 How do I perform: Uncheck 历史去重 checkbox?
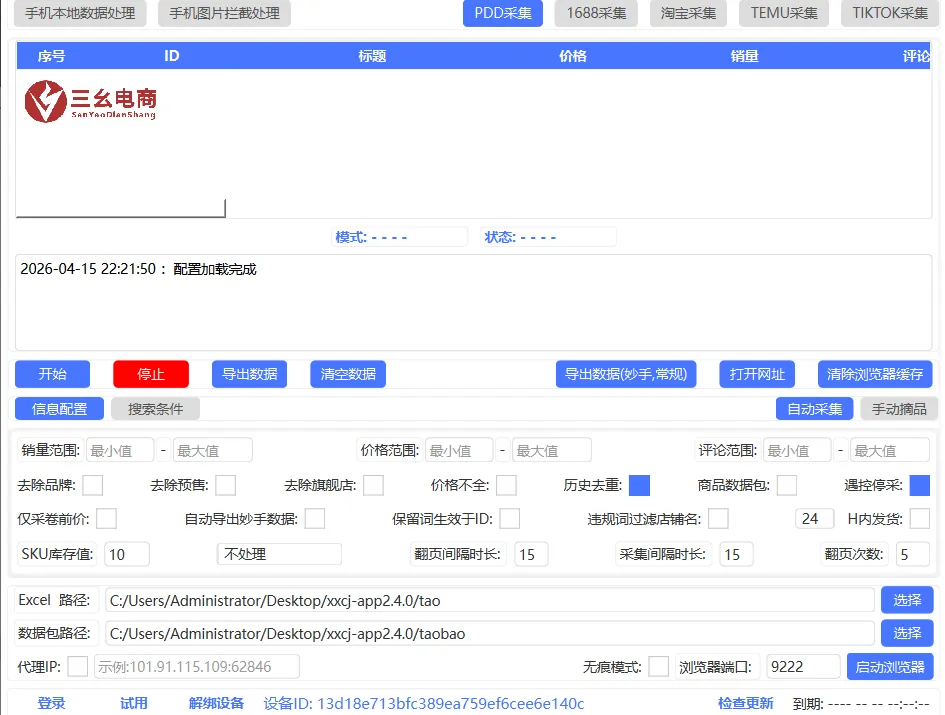639,485
